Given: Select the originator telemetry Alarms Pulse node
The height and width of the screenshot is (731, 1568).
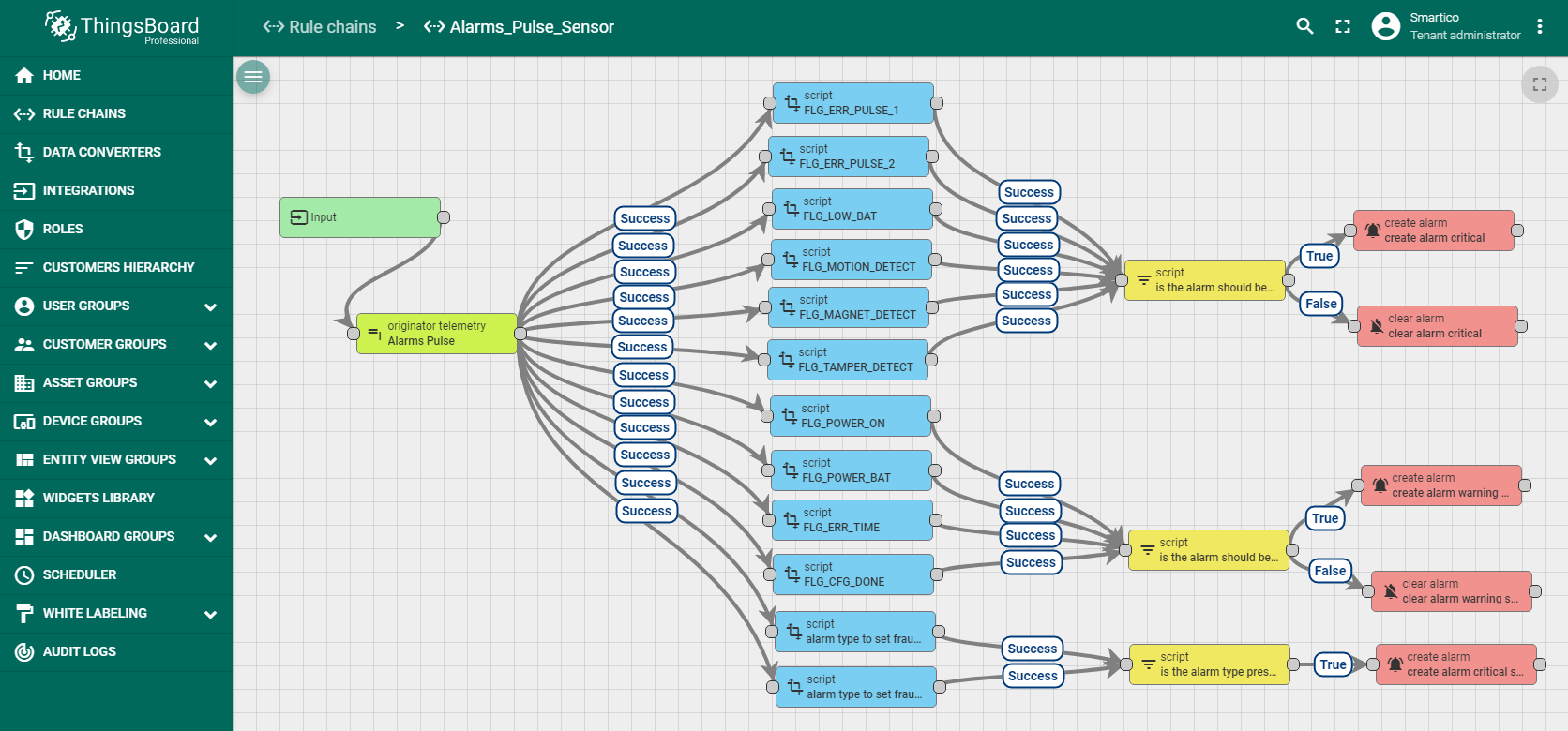Looking at the screenshot, I should point(436,334).
